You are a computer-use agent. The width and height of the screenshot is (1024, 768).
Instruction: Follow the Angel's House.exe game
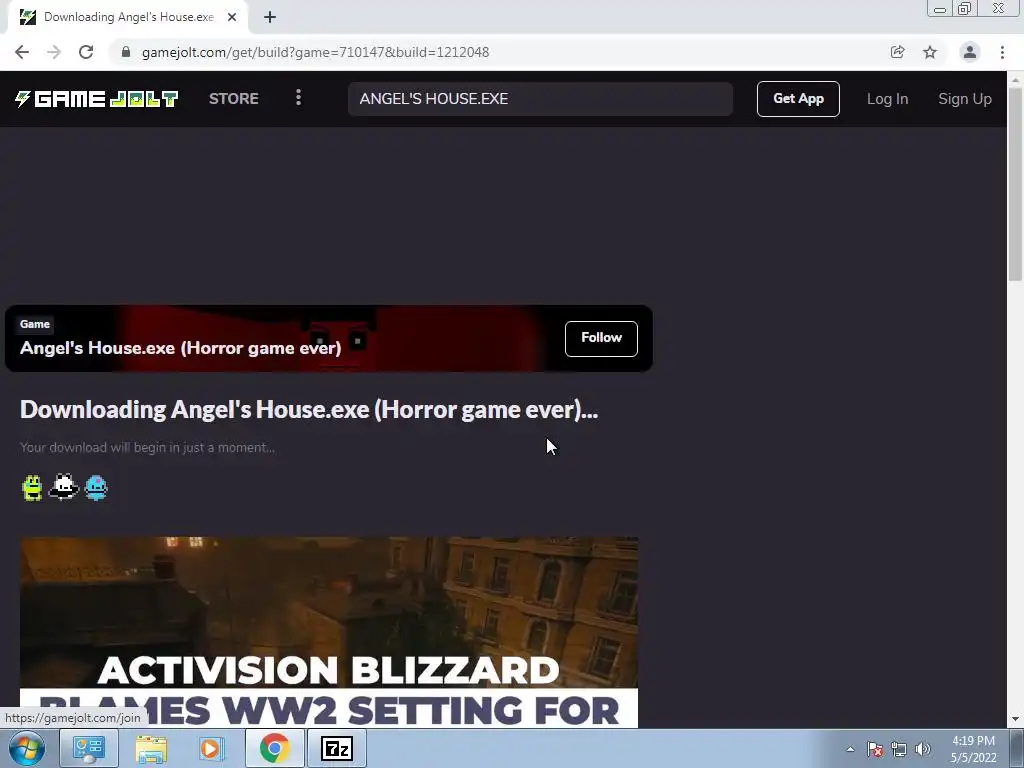click(x=601, y=338)
